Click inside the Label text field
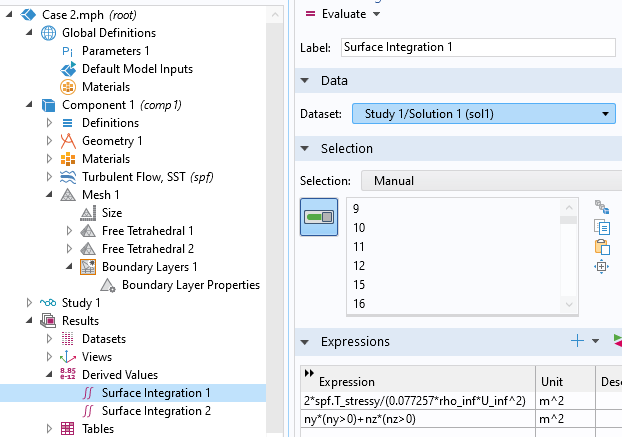This screenshot has height=437, width=622. pos(478,47)
